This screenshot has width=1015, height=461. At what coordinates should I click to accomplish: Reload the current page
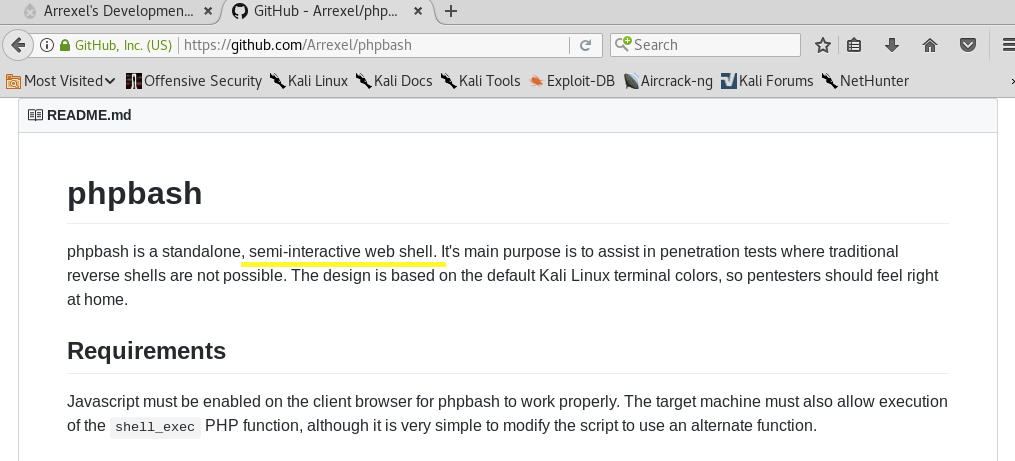point(585,45)
